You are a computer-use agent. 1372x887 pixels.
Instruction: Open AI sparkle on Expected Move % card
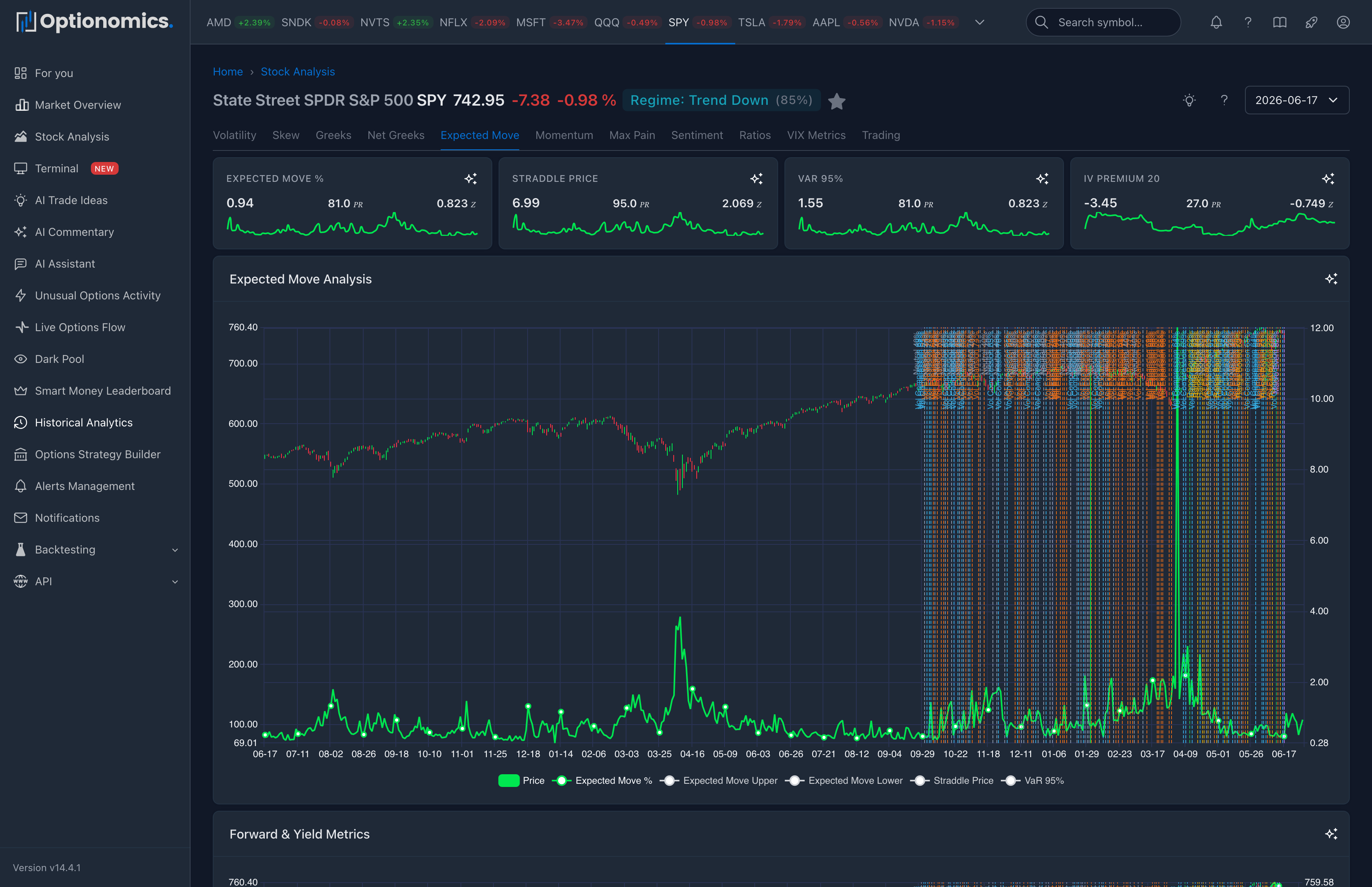(x=470, y=179)
